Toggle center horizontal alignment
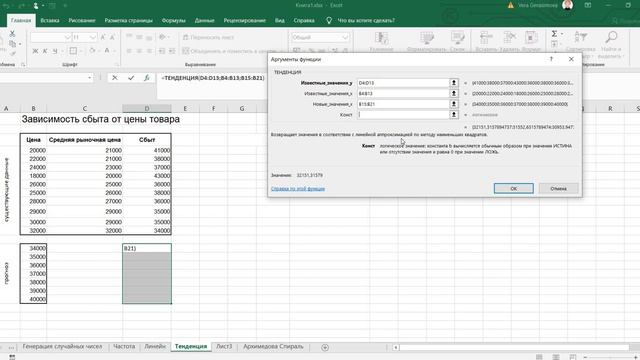Screen dimensions: 640x360 point(139,51)
